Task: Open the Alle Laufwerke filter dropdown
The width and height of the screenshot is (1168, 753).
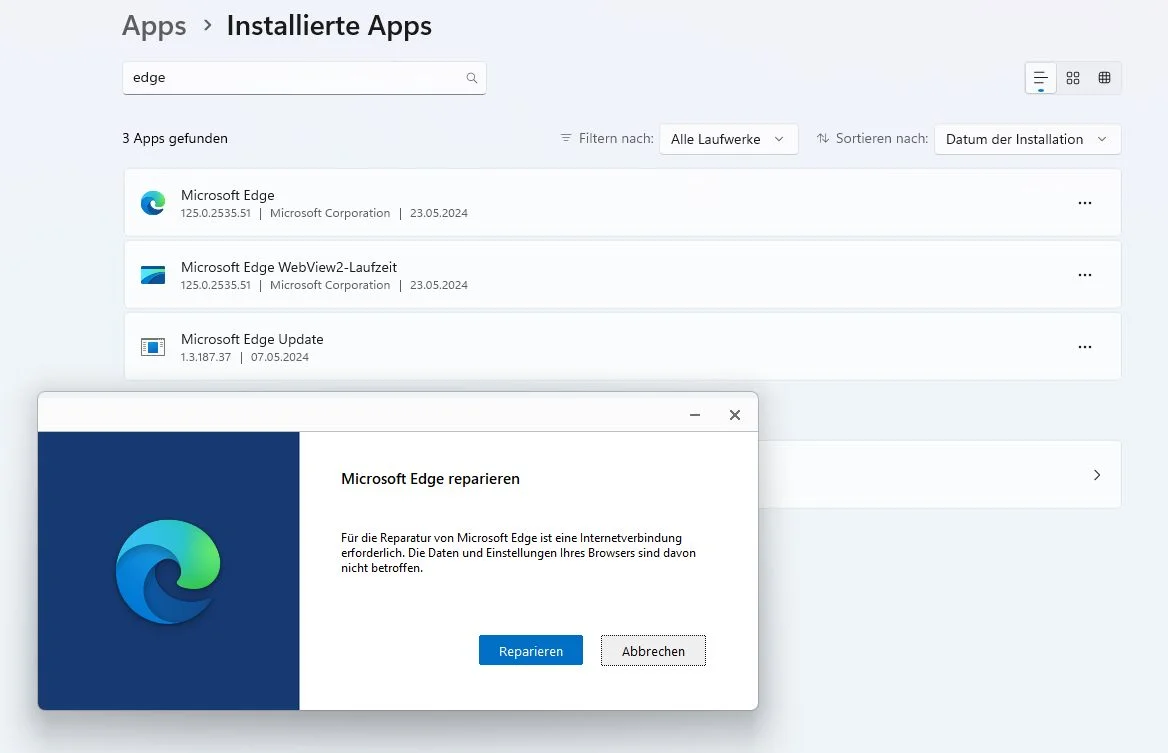Action: (x=729, y=139)
